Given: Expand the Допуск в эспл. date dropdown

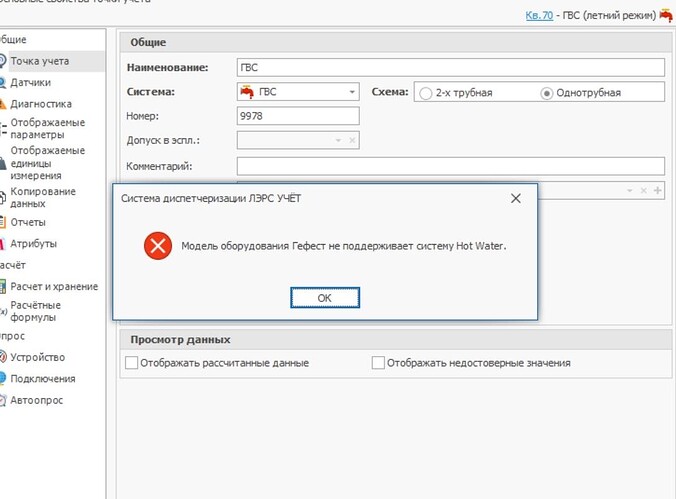Looking at the screenshot, I should (x=338, y=141).
